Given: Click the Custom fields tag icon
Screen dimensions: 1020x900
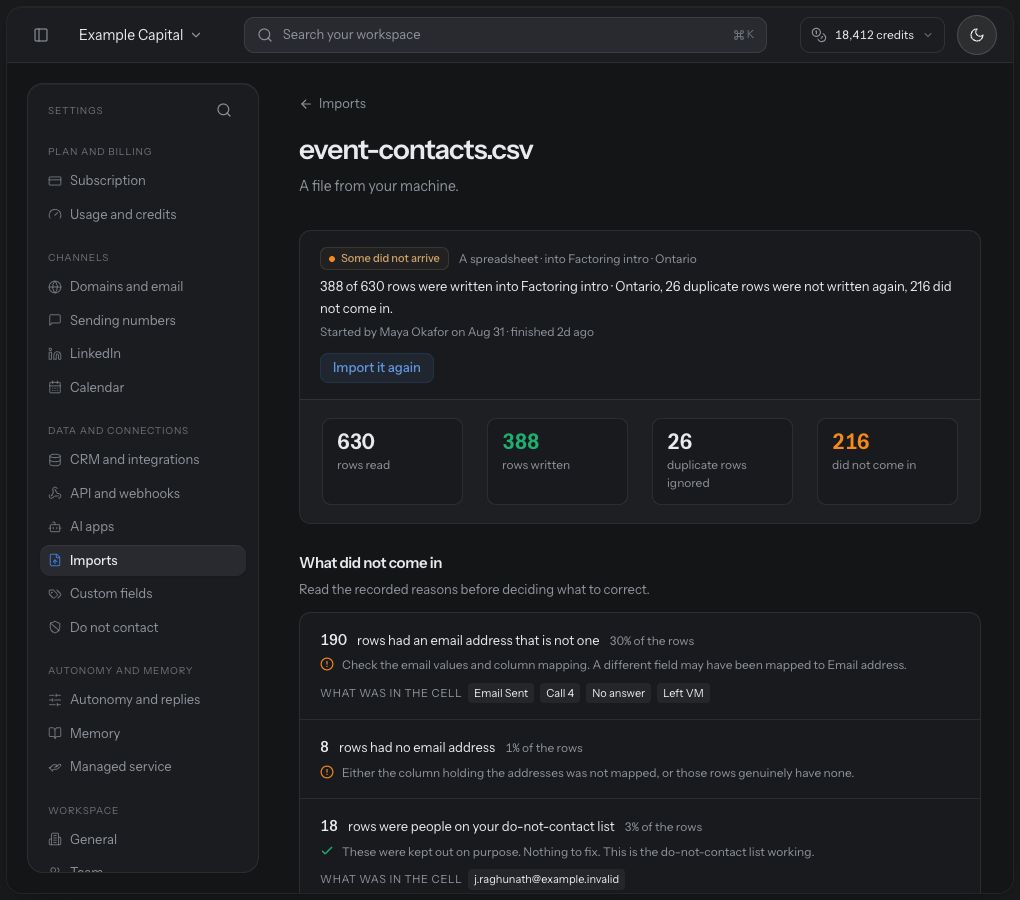Looking at the screenshot, I should [55, 594].
